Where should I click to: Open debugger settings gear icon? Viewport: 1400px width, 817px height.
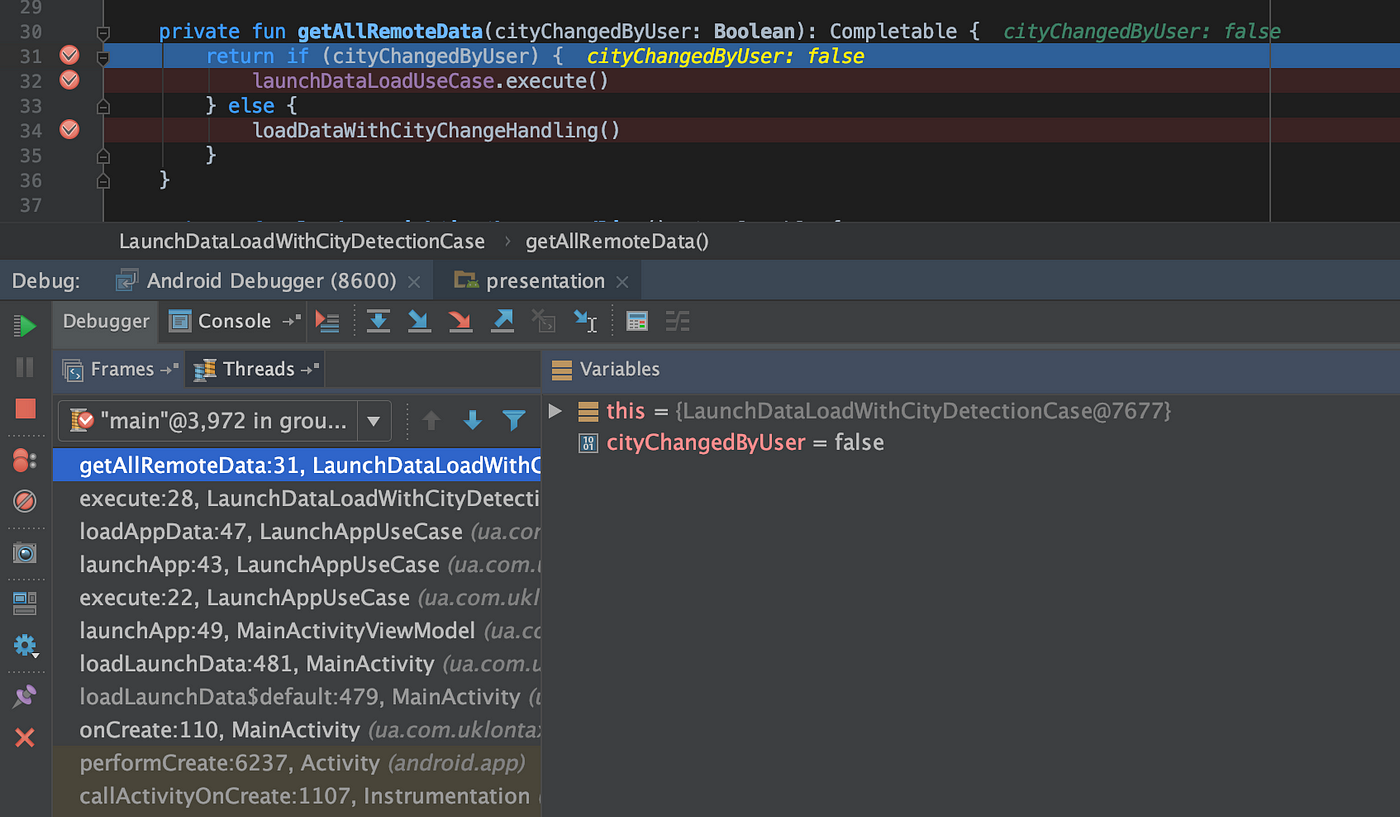25,645
